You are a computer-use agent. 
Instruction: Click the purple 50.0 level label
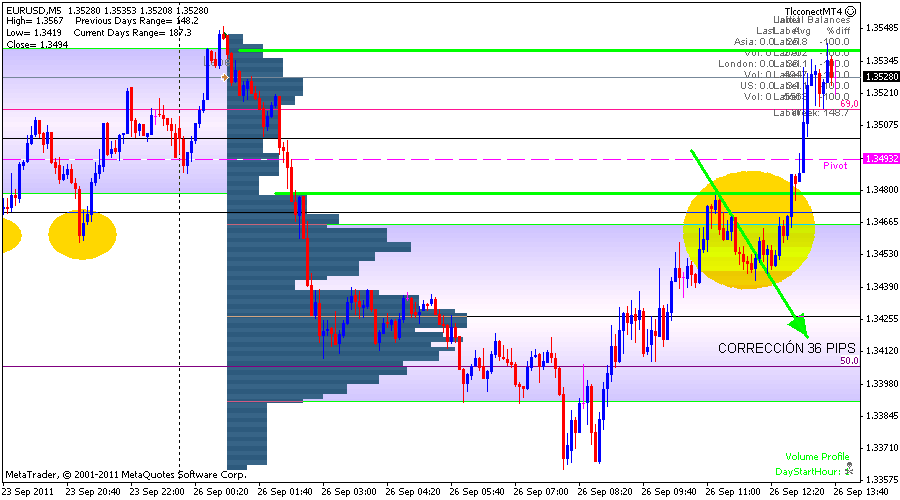pos(849,361)
